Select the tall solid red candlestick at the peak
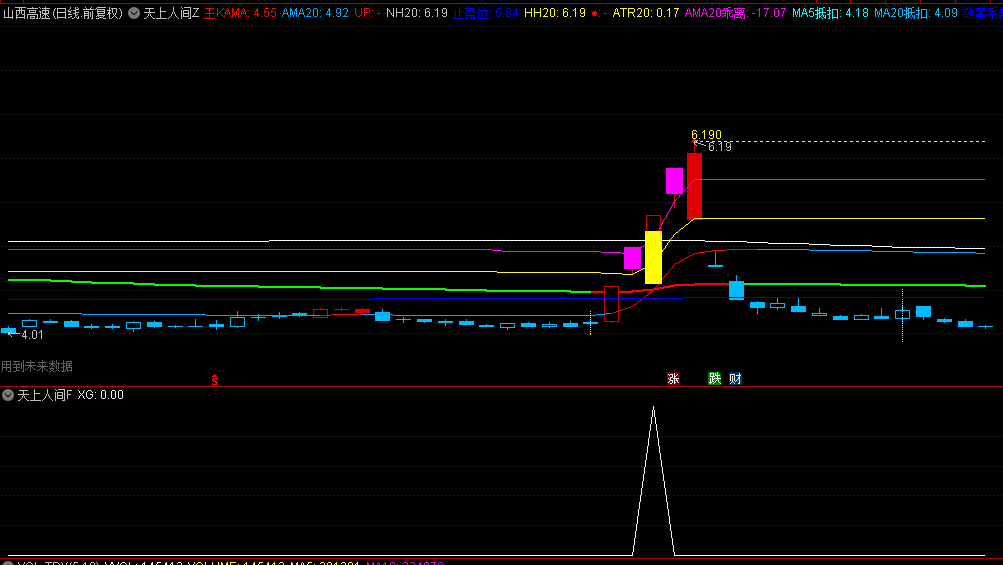Image resolution: width=1003 pixels, height=565 pixels. coord(694,186)
